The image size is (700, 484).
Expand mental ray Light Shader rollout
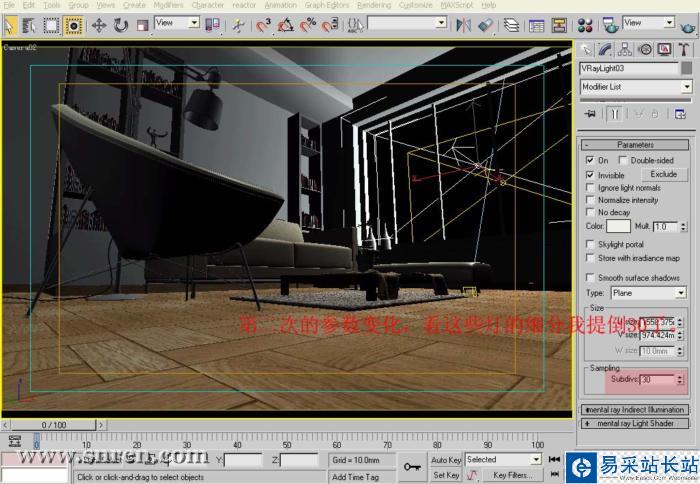pyautogui.click(x=635, y=423)
